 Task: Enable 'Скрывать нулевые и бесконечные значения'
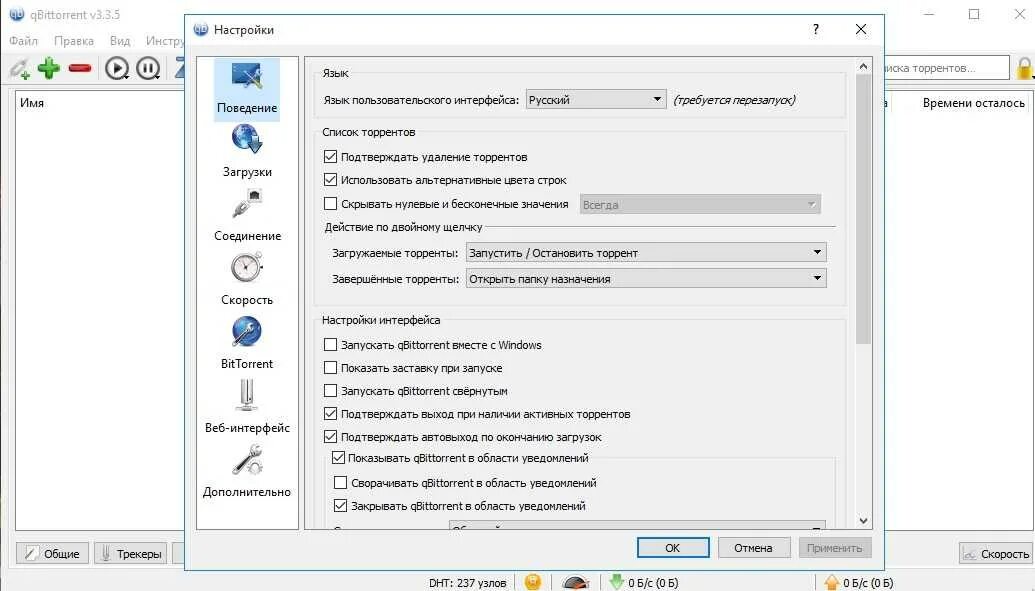pos(331,203)
